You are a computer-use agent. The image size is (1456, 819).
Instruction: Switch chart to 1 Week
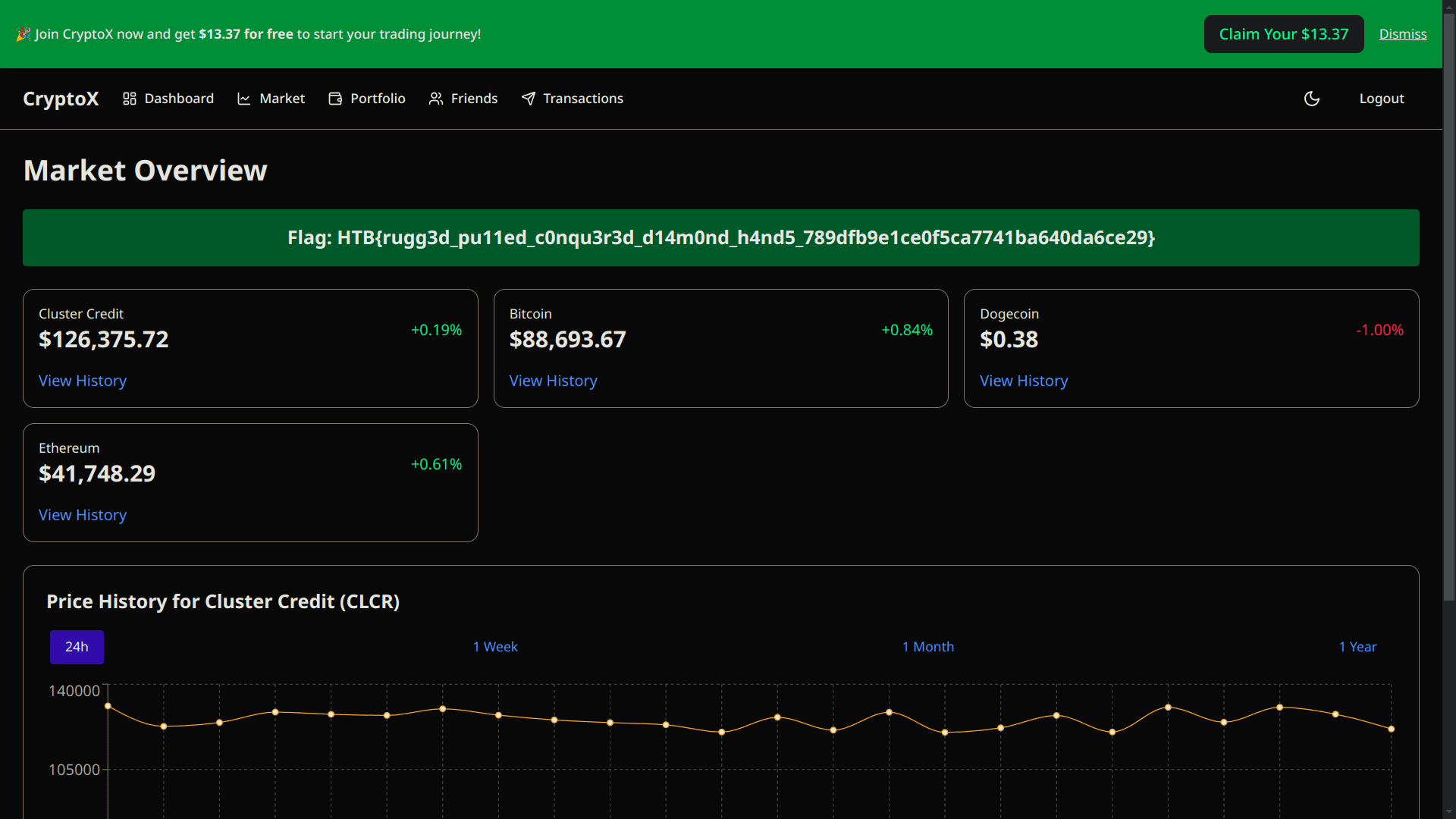tap(495, 647)
